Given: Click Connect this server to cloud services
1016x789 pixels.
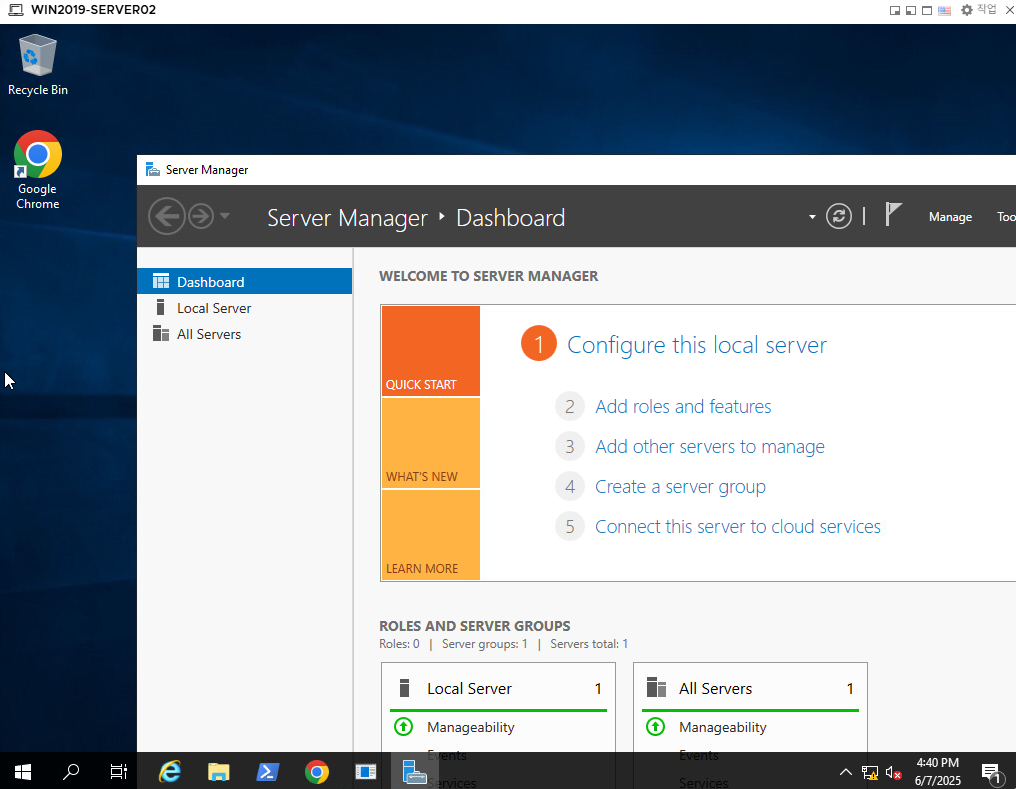Looking at the screenshot, I should coord(737,527).
